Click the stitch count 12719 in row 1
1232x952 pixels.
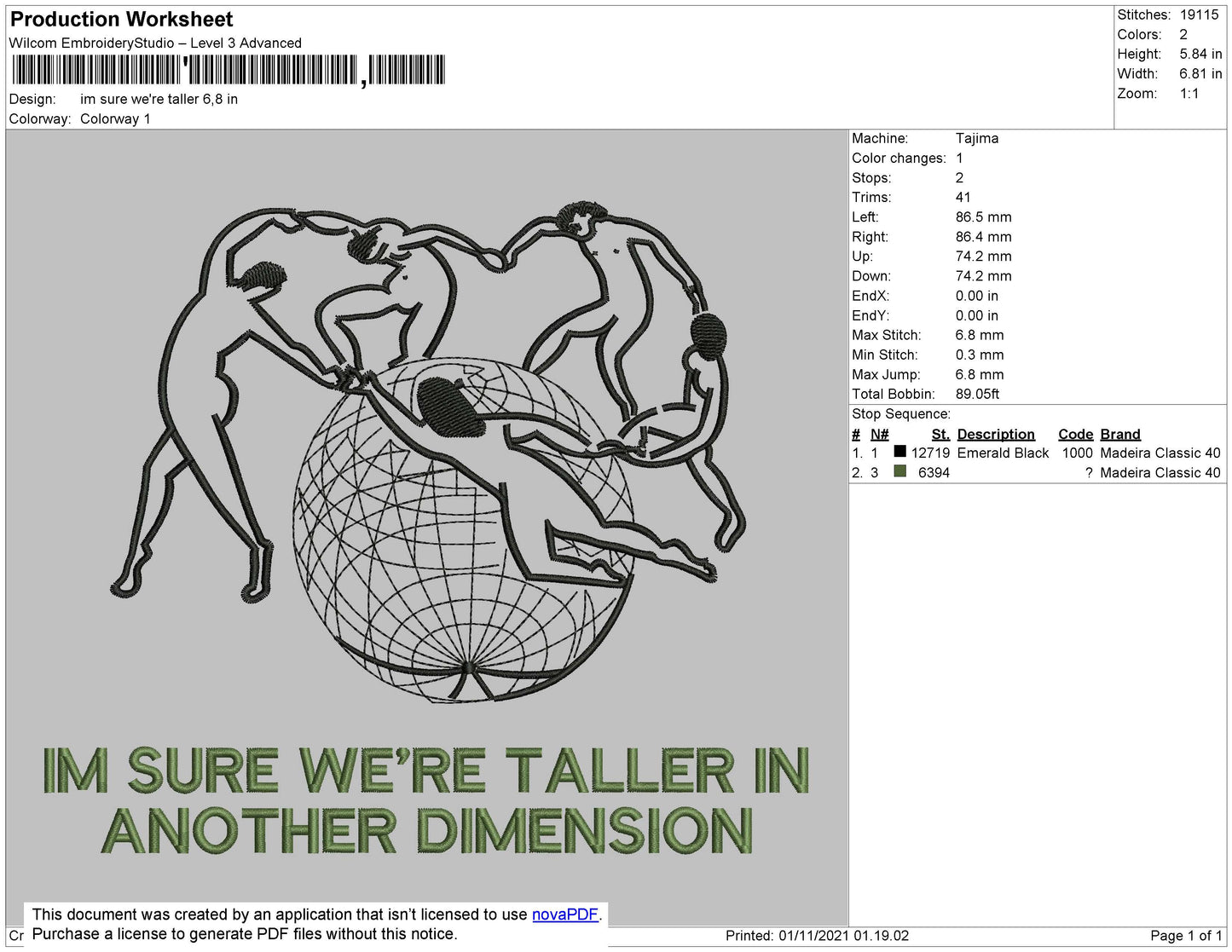click(x=930, y=453)
